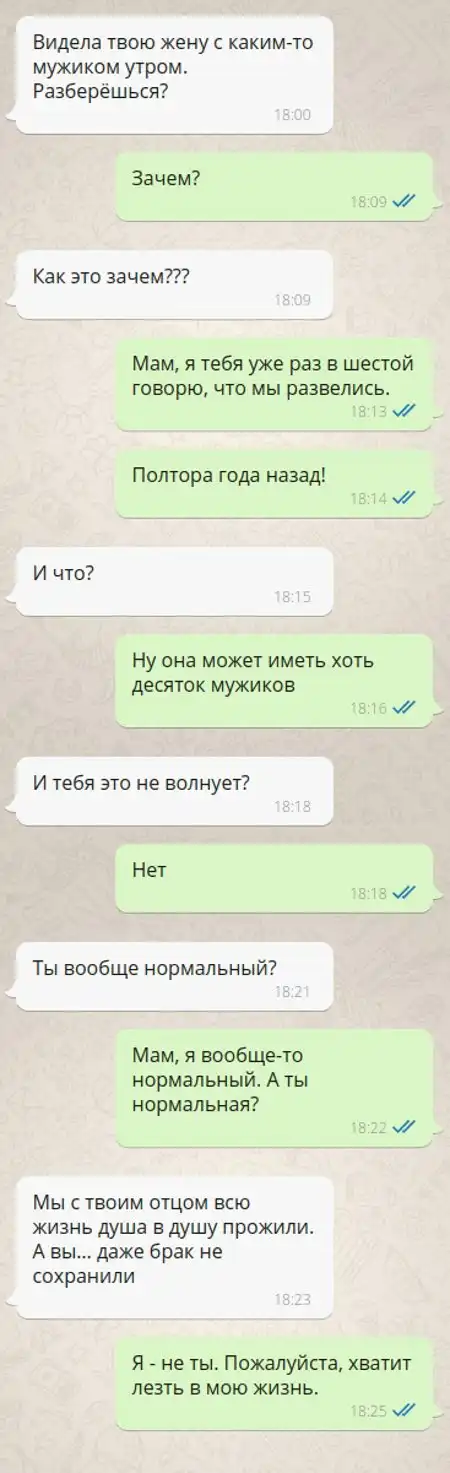
Task: Click read checkmarks on 'Нет' message
Action: pyautogui.click(x=405, y=894)
